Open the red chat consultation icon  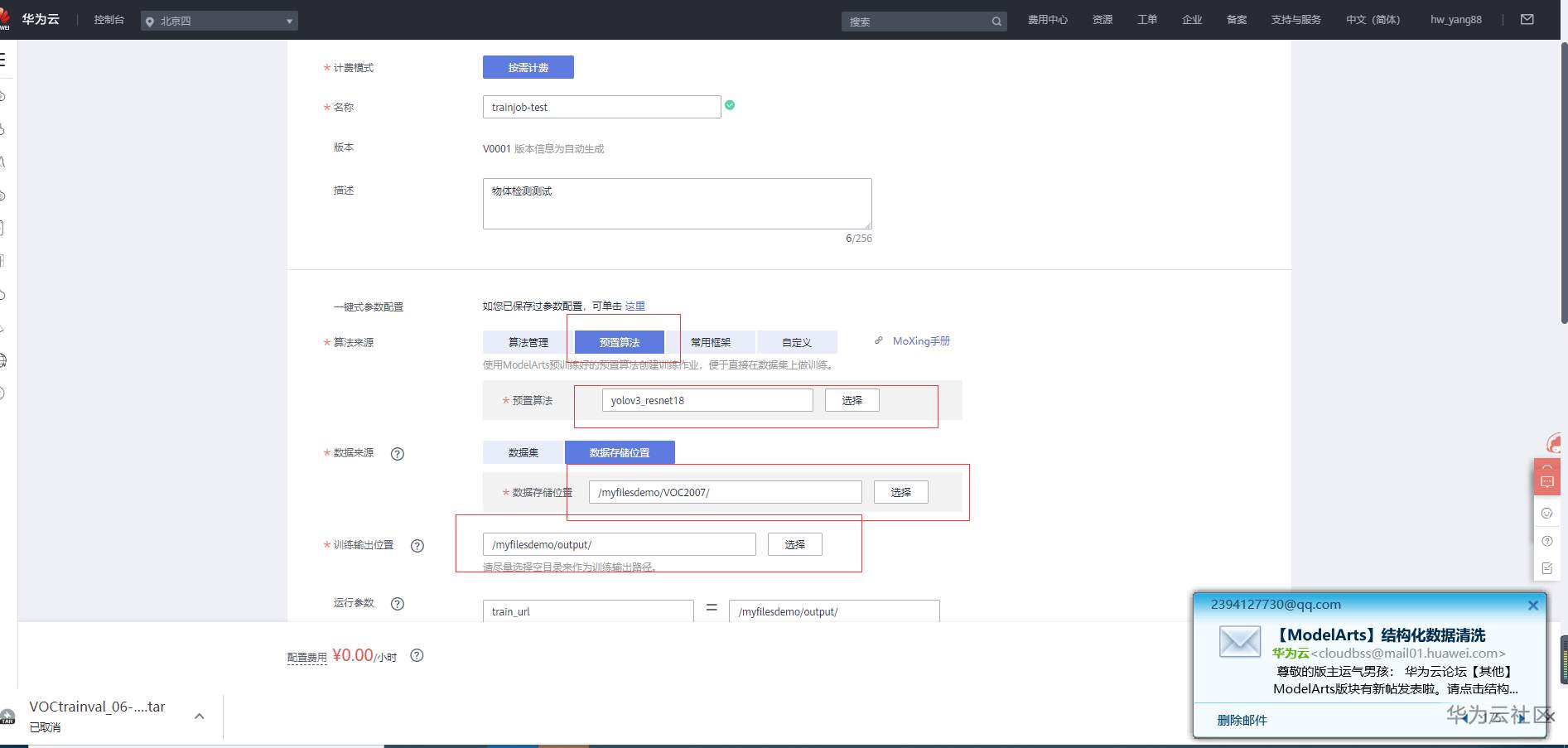[1547, 477]
